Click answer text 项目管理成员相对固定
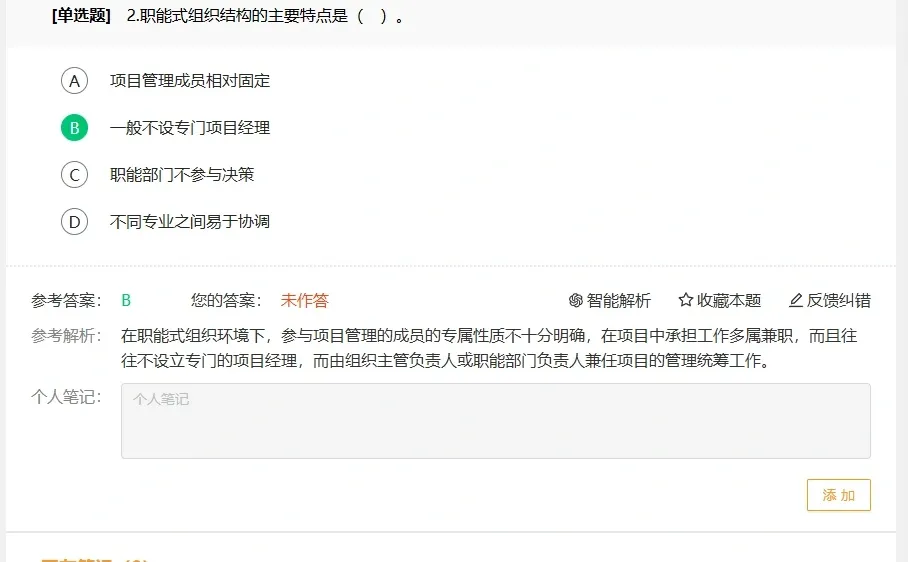 point(190,80)
